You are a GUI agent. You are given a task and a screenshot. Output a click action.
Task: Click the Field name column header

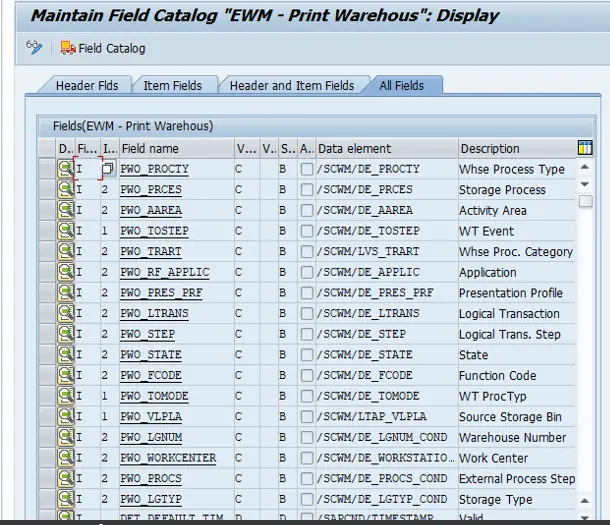[x=176, y=148]
